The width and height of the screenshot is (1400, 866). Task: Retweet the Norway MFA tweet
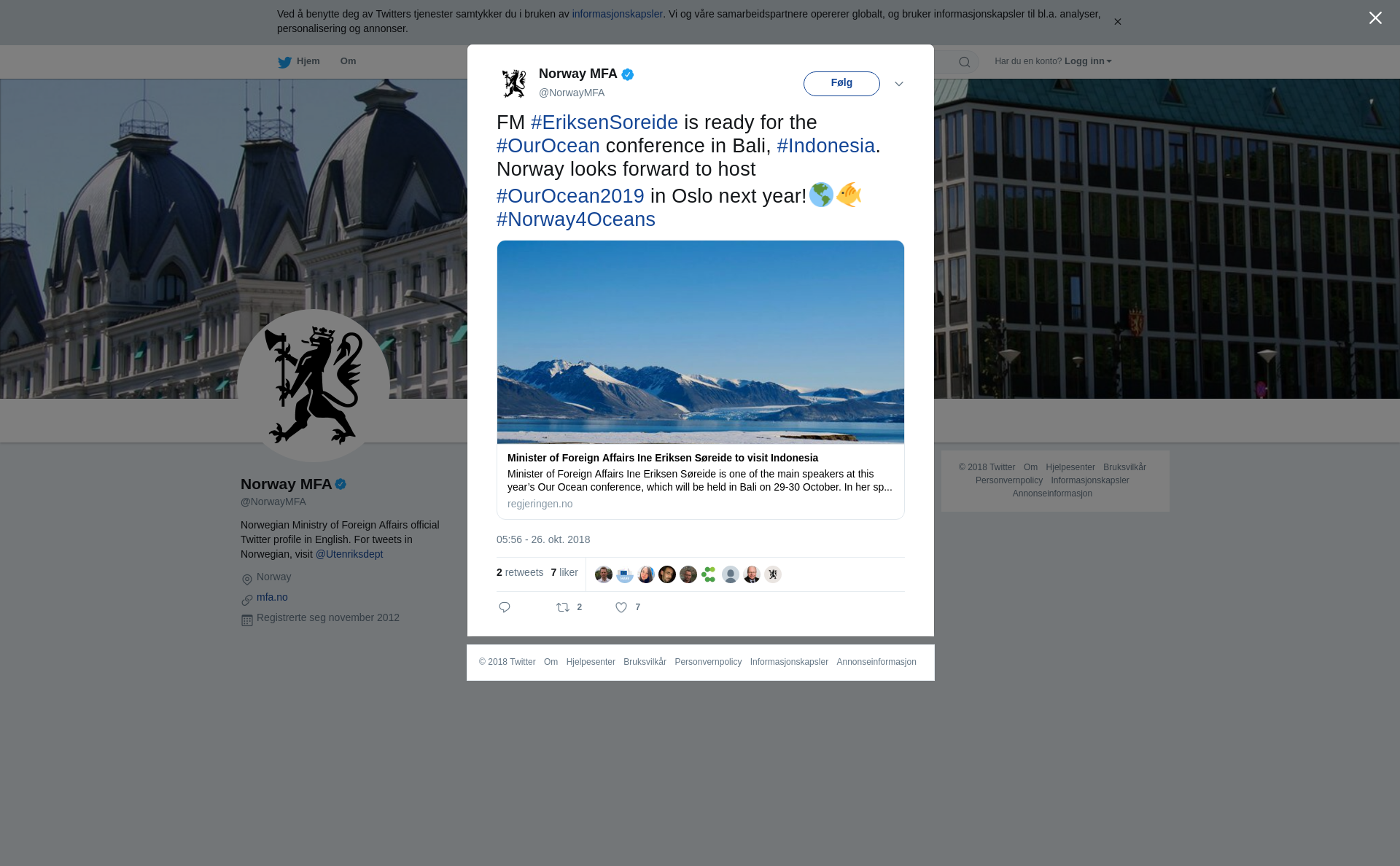[x=563, y=607]
